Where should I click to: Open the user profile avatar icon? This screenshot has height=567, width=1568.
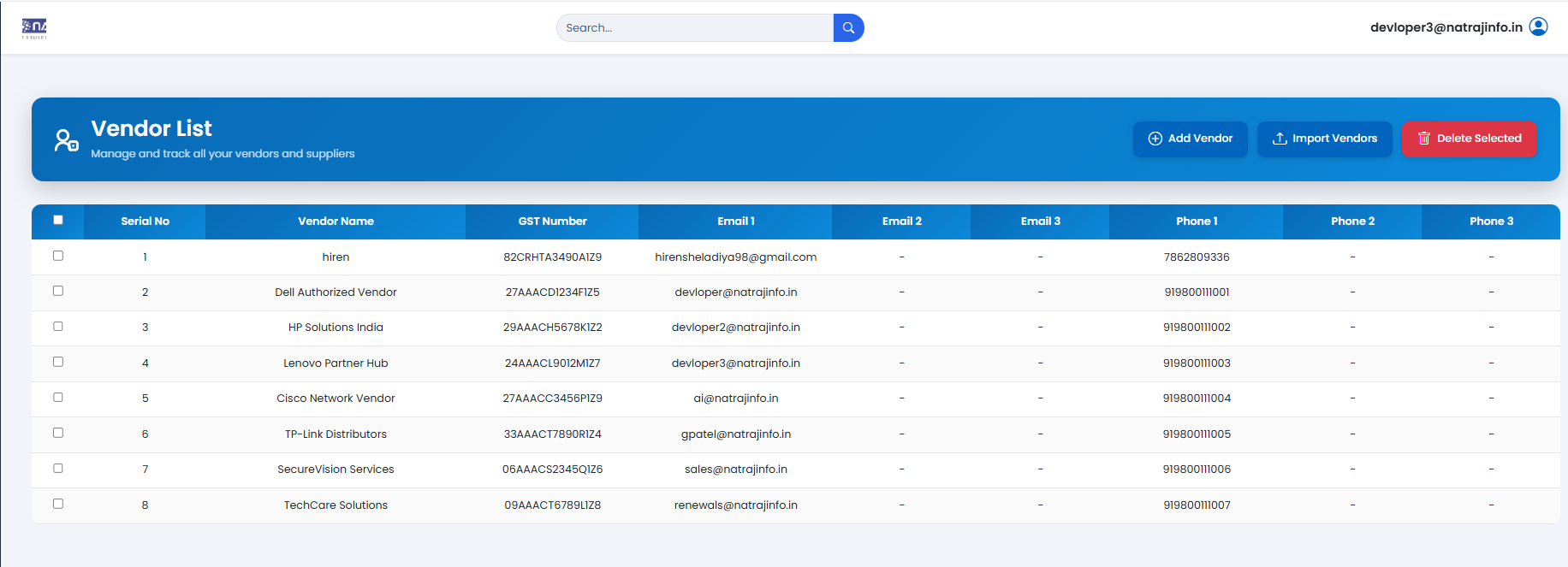pos(1538,27)
